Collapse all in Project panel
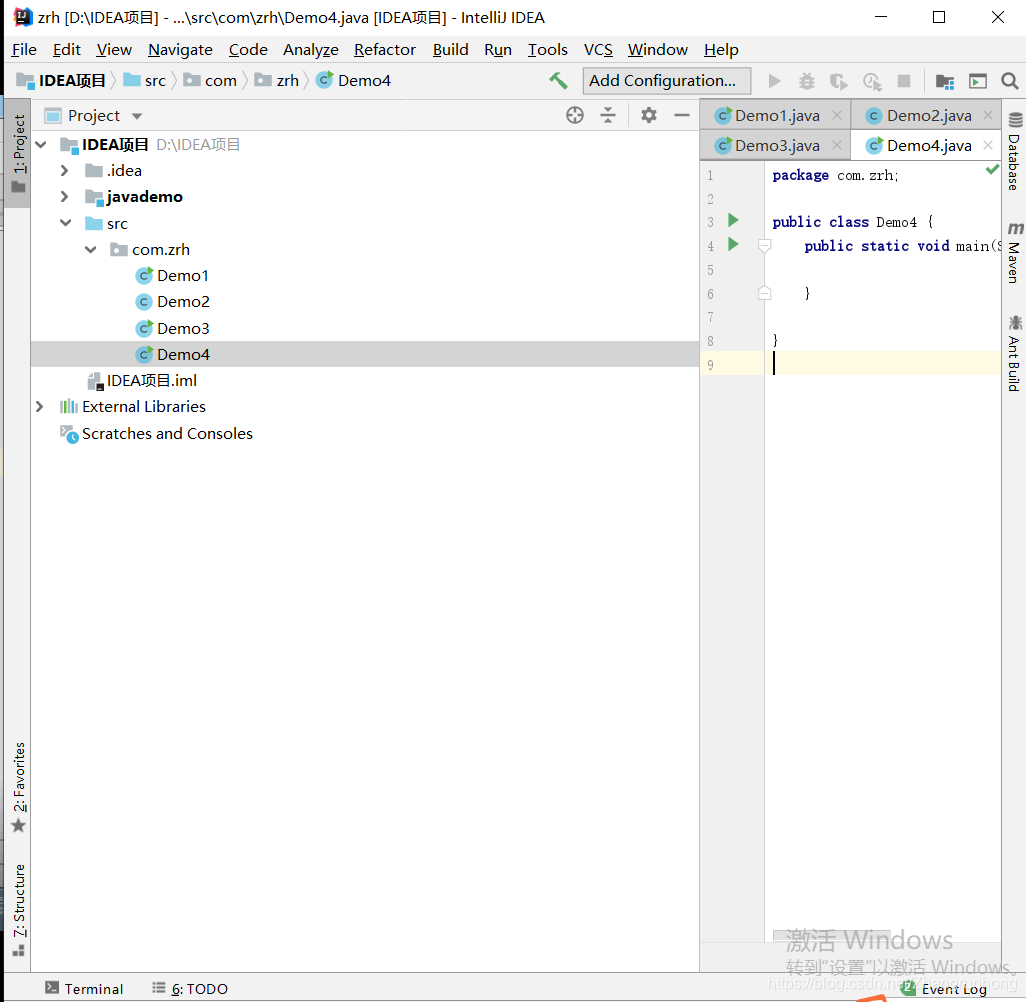1026x1002 pixels. 608,115
